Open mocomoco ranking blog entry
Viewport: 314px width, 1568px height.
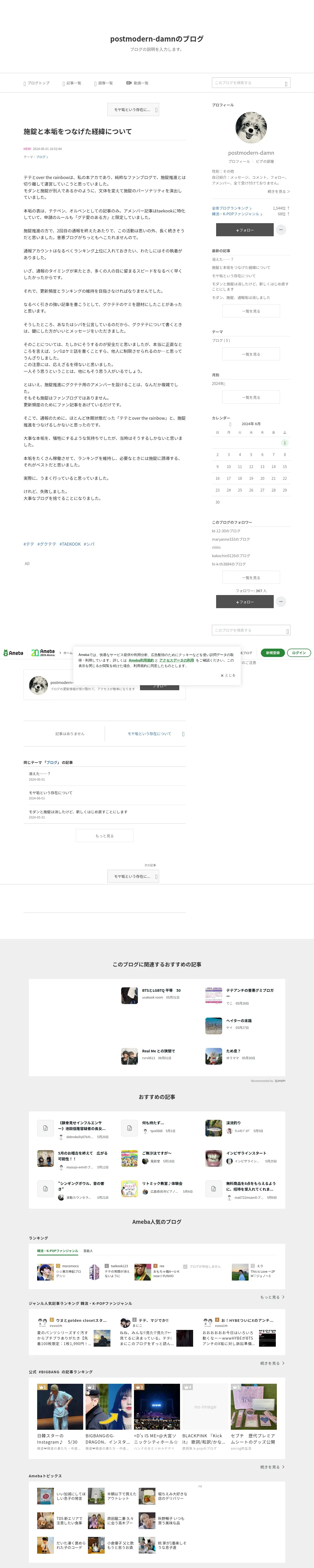(59, 1272)
